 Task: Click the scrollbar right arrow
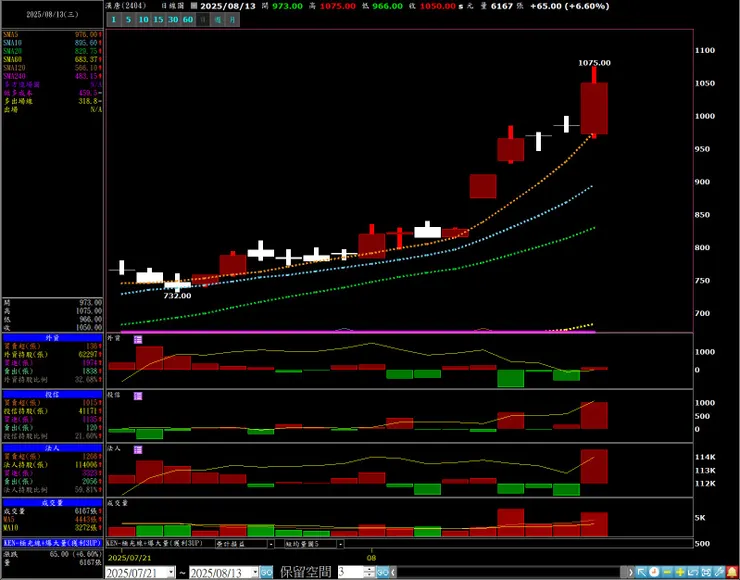(x=631, y=572)
